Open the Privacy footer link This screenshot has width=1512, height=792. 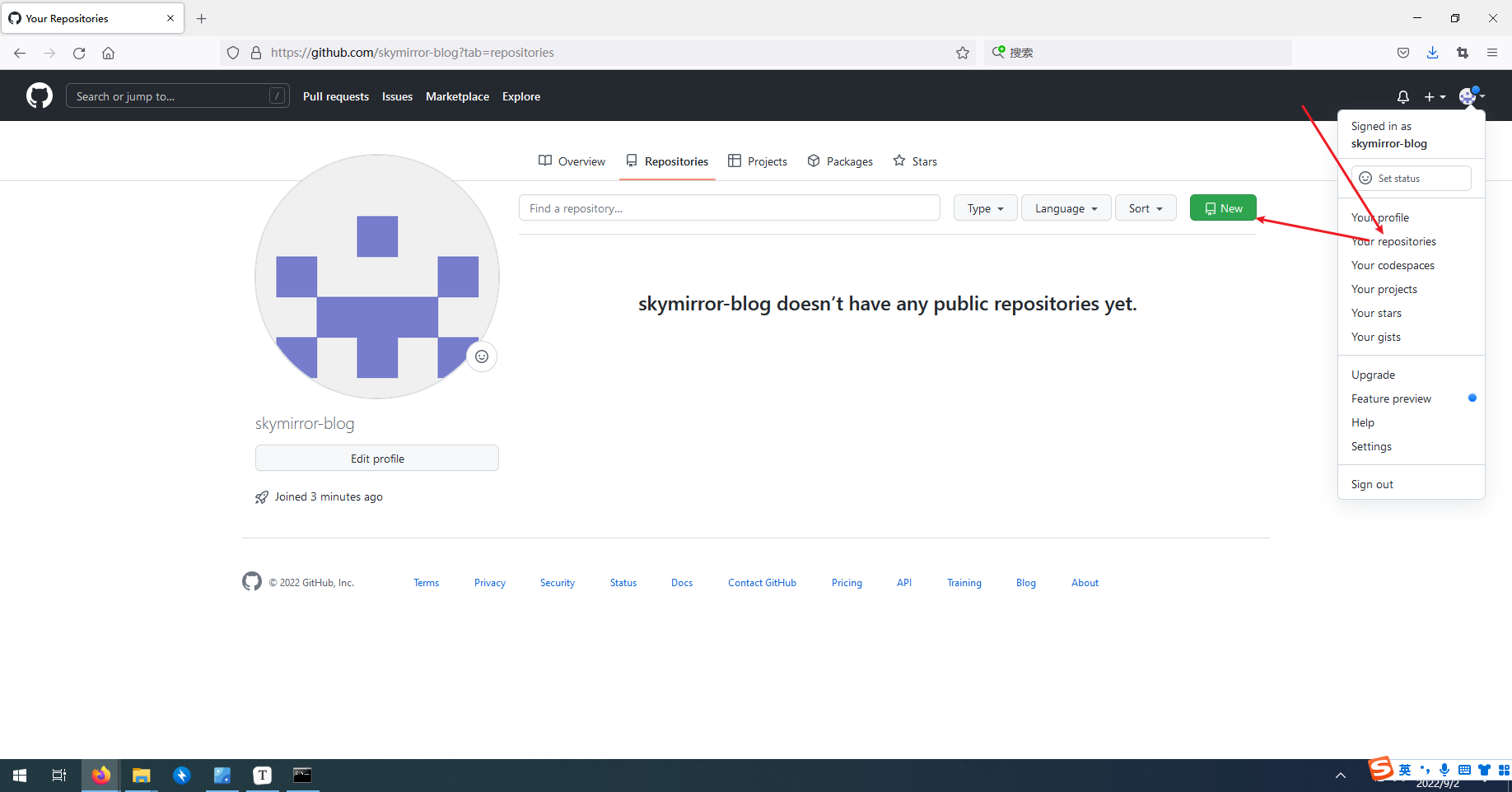pyautogui.click(x=490, y=583)
